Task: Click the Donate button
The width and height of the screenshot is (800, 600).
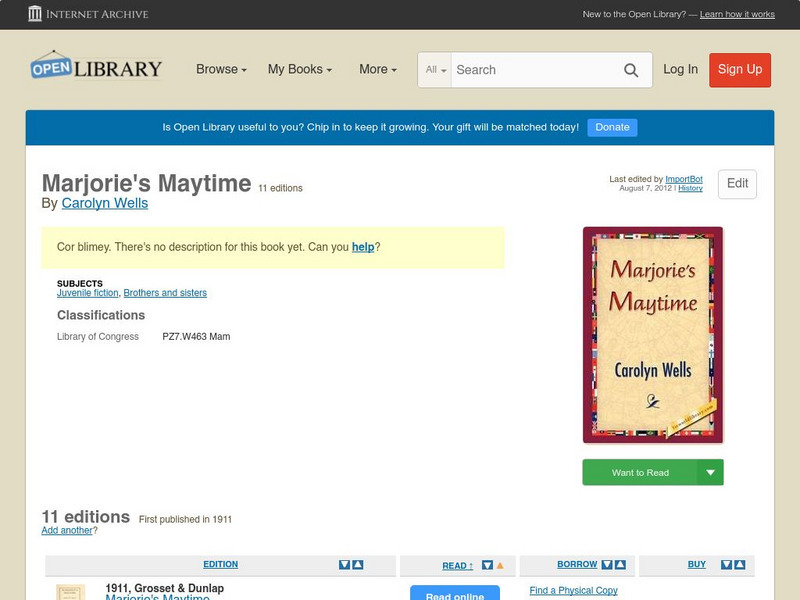Action: coord(611,127)
